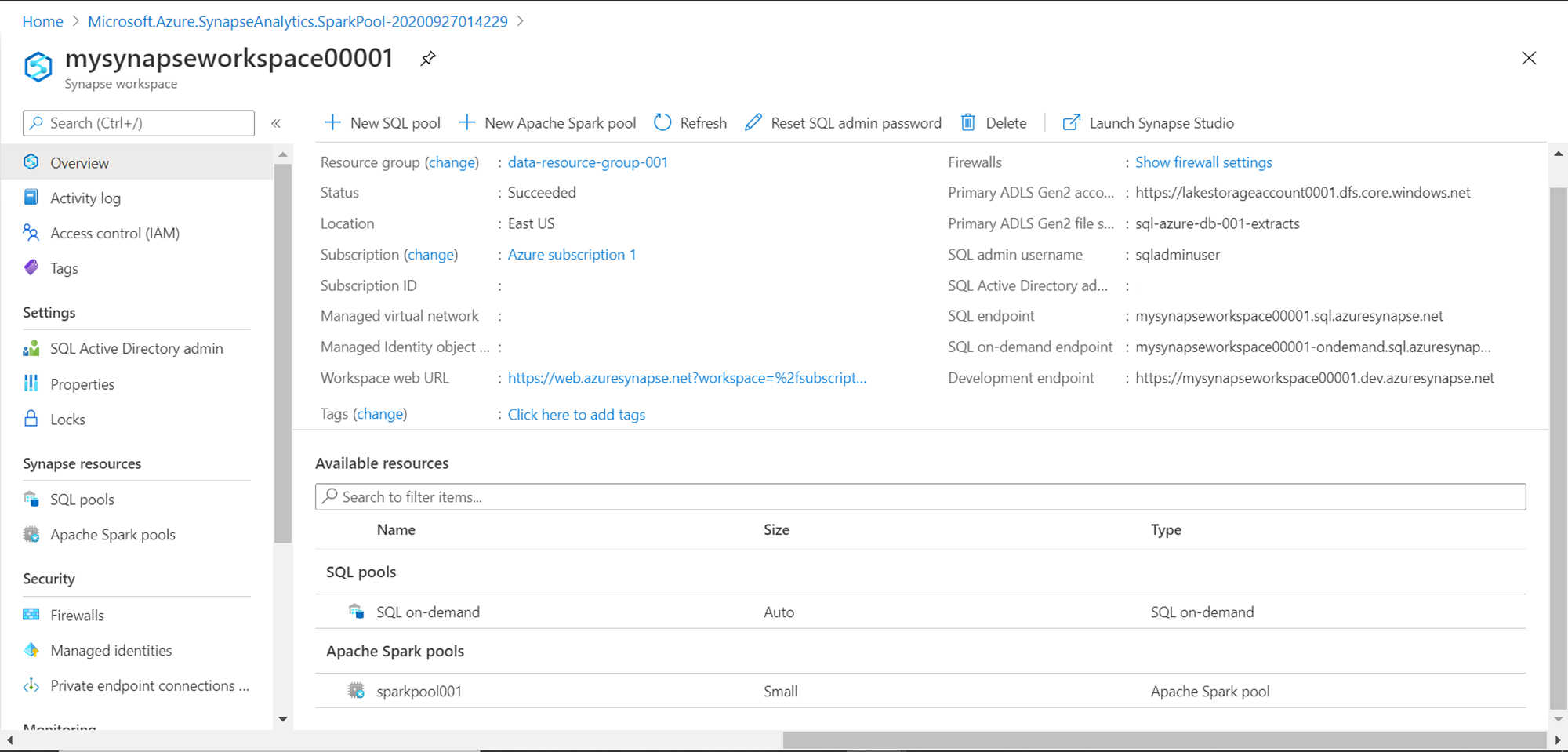Collapse the left navigation menu
Screen dimensions: 1568x752
[276, 123]
